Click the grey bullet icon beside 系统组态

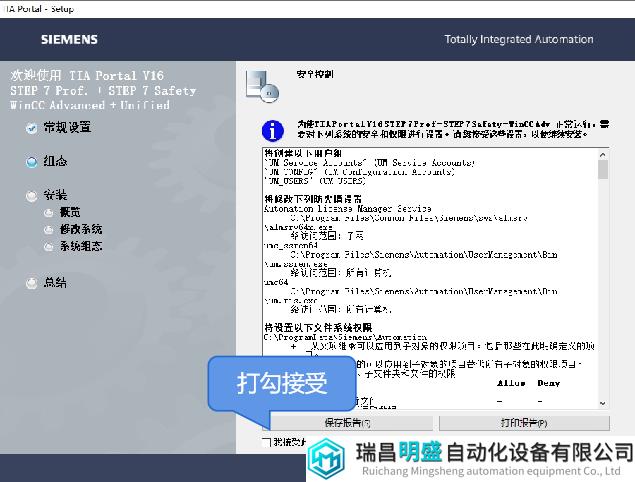[x=49, y=247]
